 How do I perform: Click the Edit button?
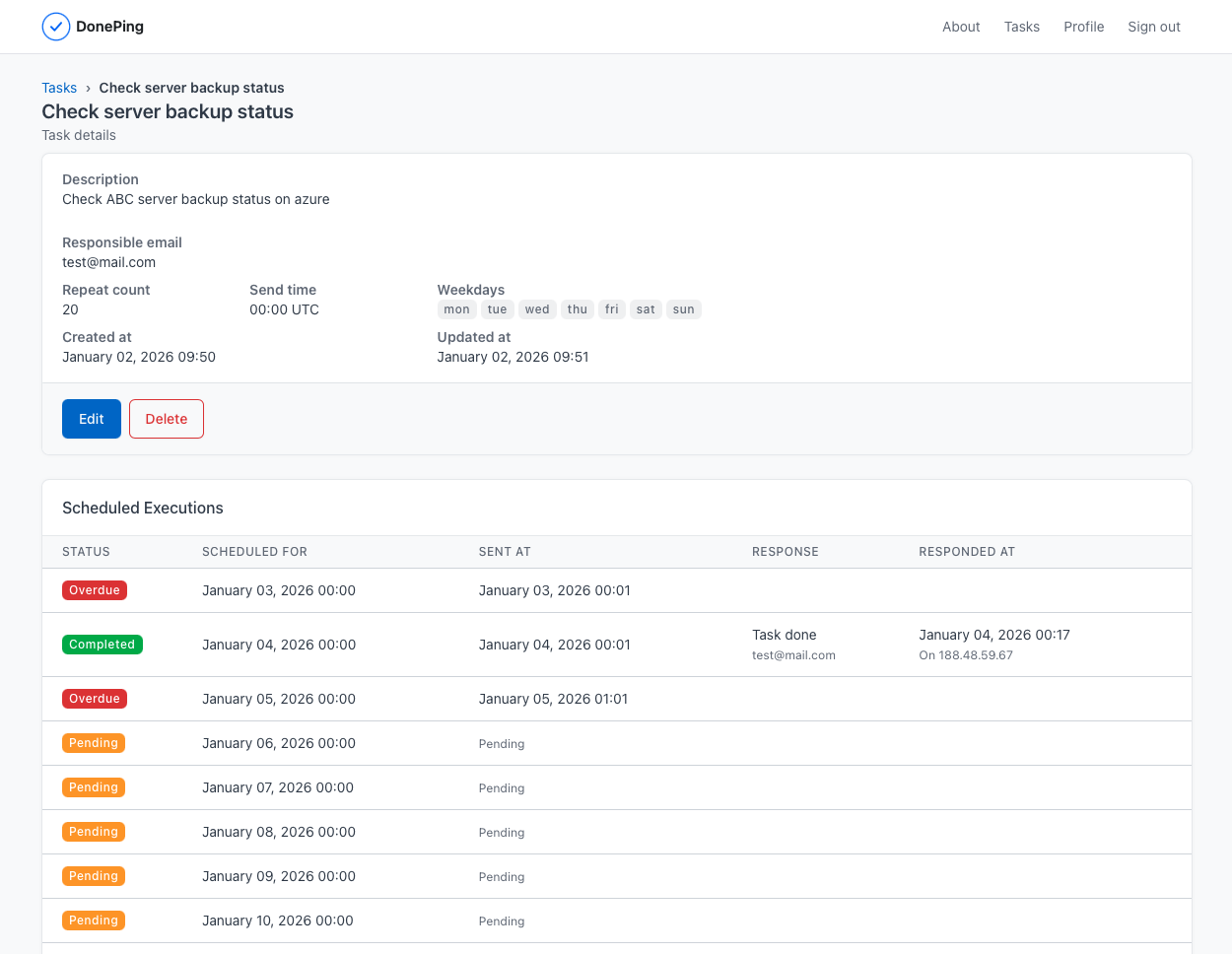click(x=91, y=419)
